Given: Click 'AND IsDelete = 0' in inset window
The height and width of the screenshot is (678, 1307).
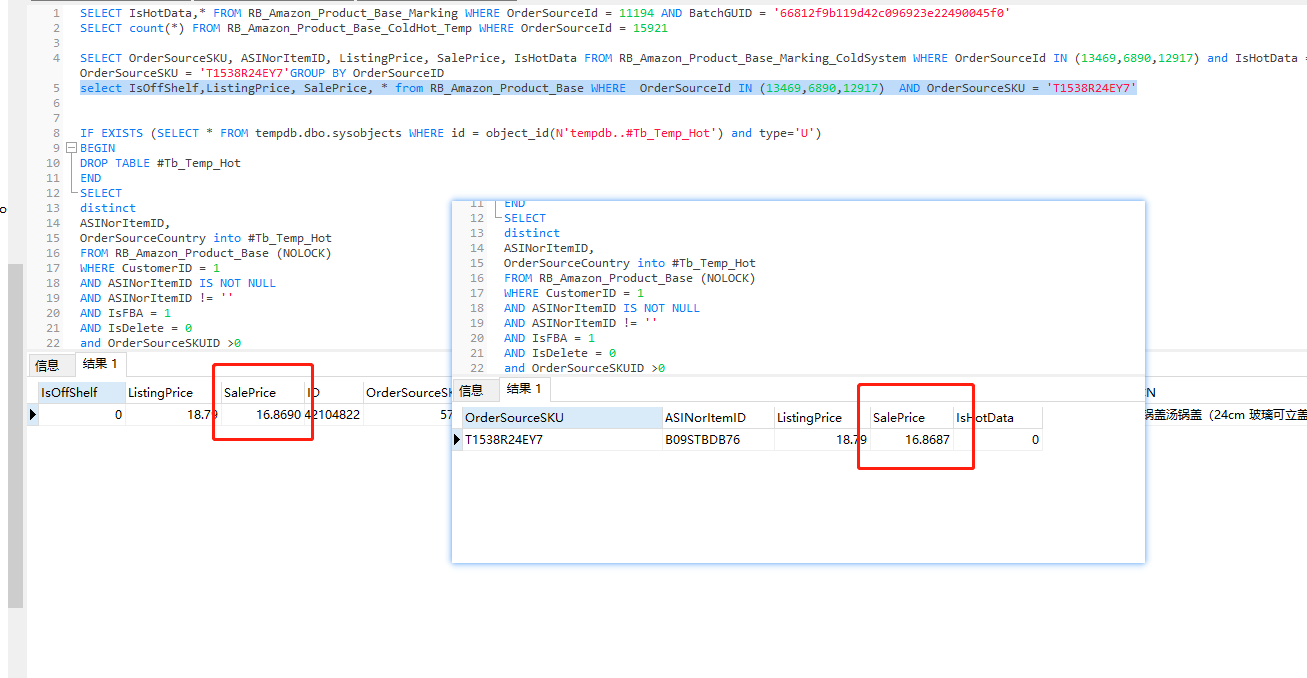Looking at the screenshot, I should [560, 353].
